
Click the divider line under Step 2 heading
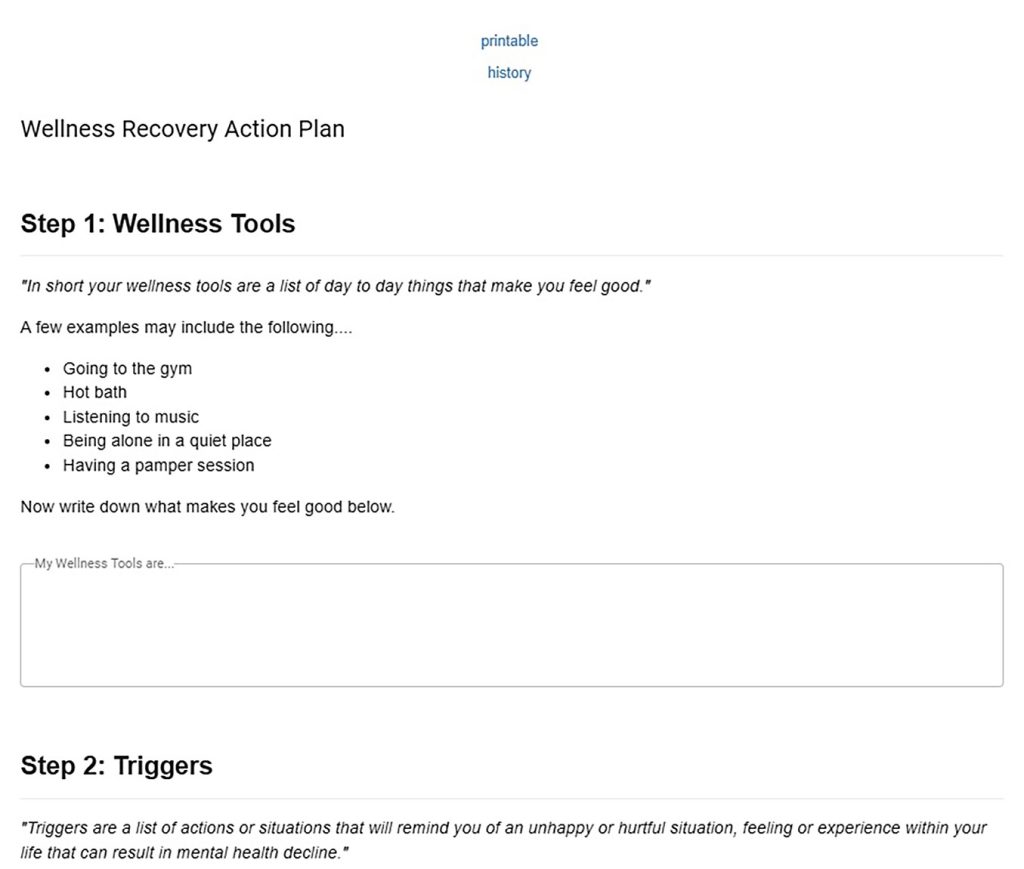(x=511, y=799)
